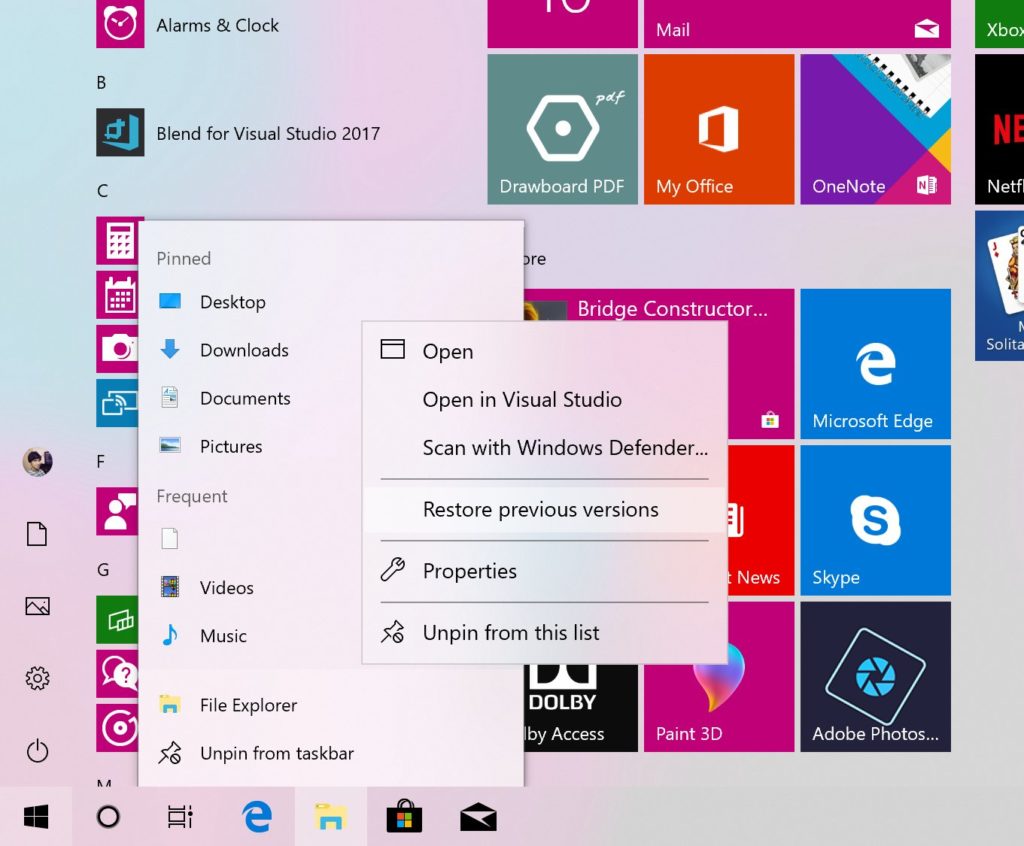
Task: Launch Blend for Visual Studio 2017
Action: point(268,133)
